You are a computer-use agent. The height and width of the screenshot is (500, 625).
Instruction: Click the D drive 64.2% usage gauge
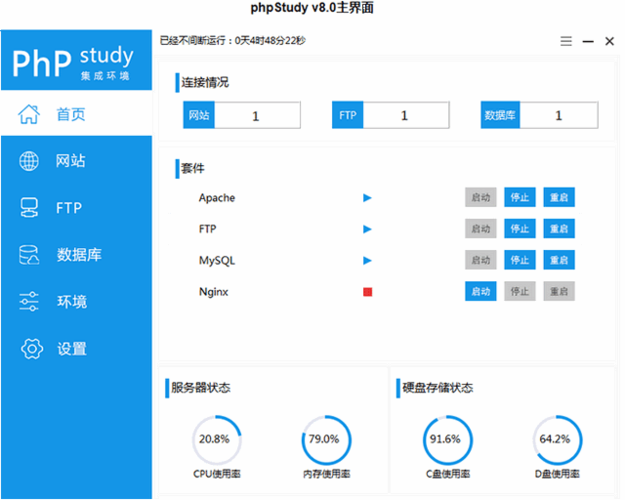[x=557, y=440]
